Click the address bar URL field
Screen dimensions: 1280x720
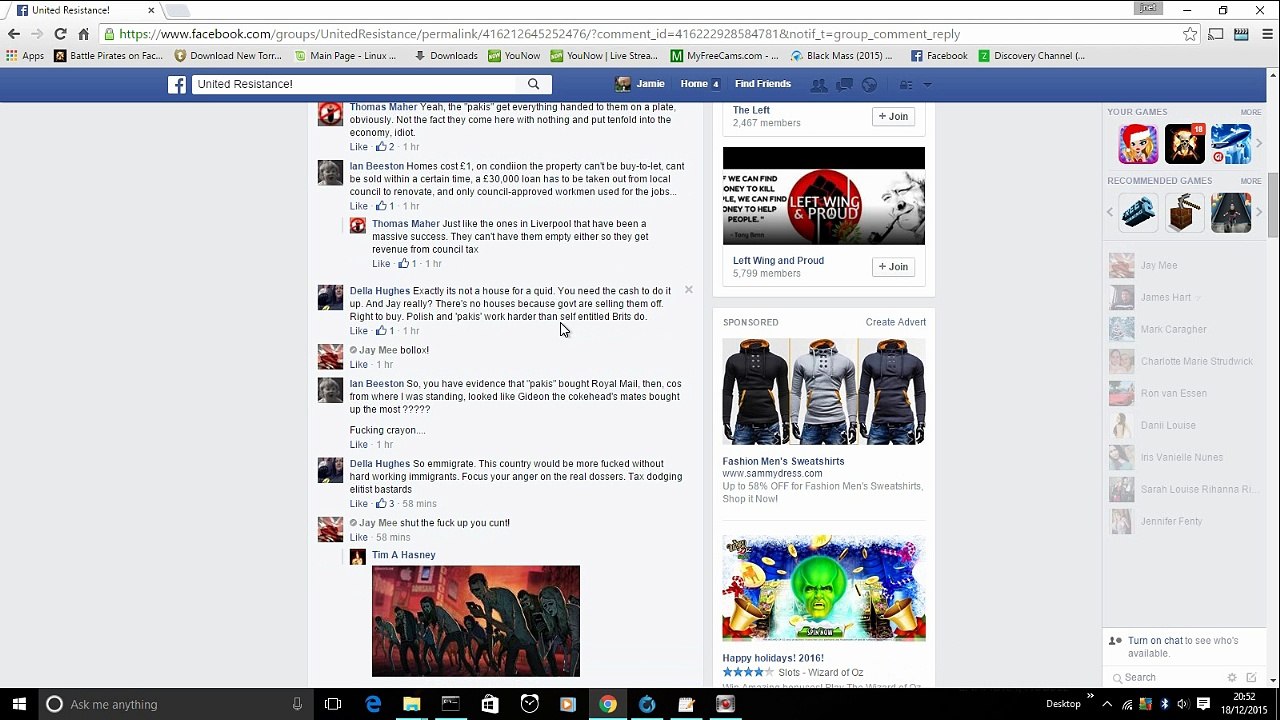(x=640, y=34)
